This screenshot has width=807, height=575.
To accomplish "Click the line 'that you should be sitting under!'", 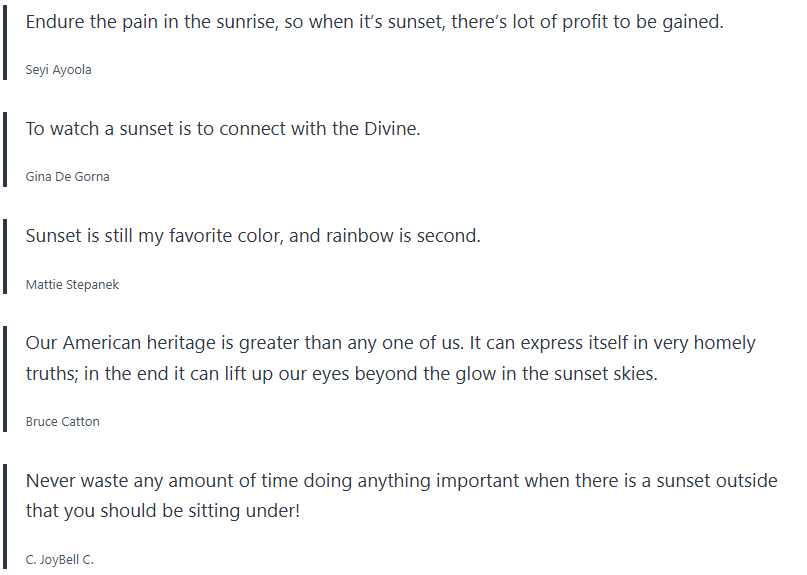I will click(x=163, y=511).
